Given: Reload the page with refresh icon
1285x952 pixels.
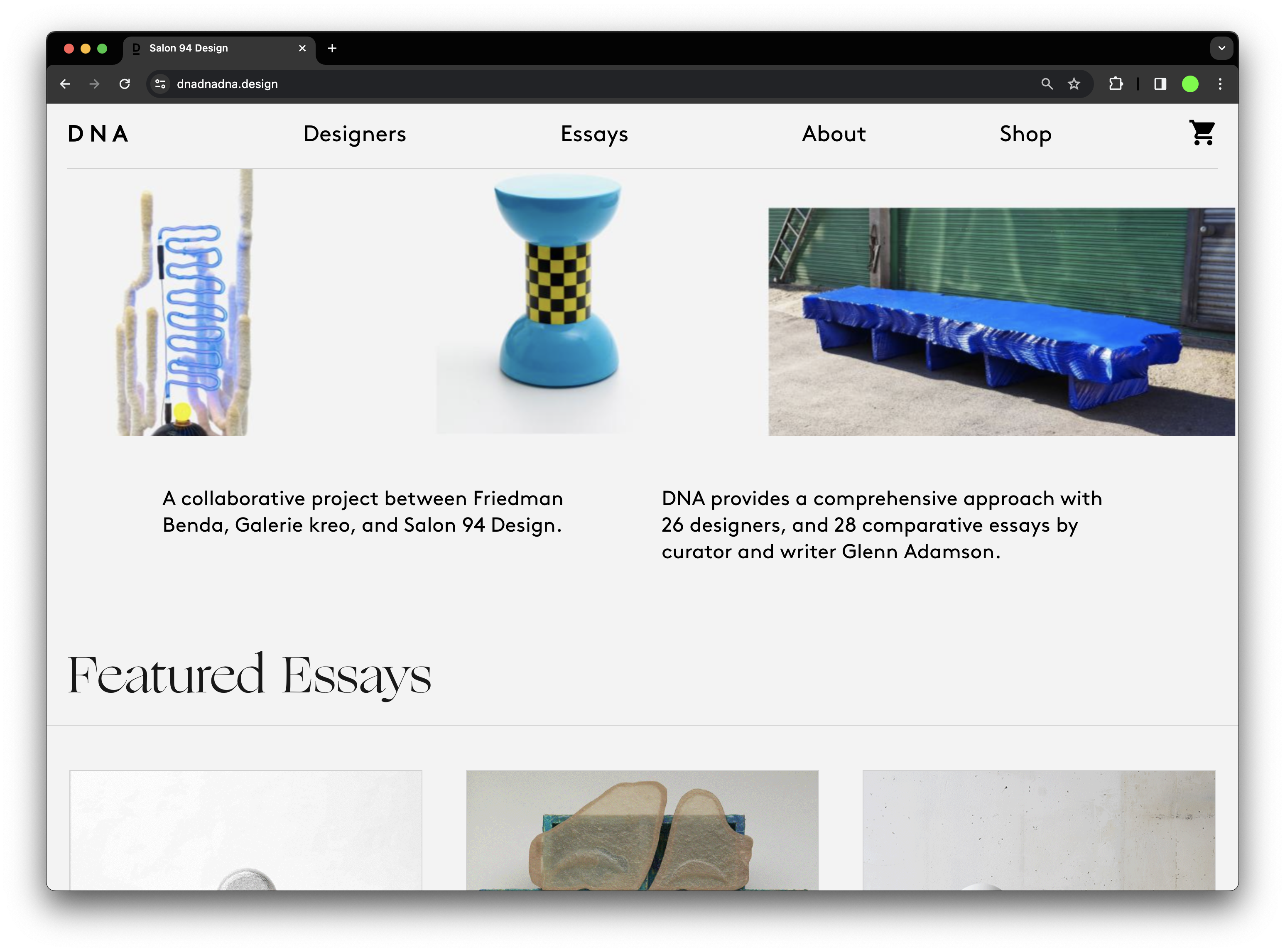Looking at the screenshot, I should [125, 84].
